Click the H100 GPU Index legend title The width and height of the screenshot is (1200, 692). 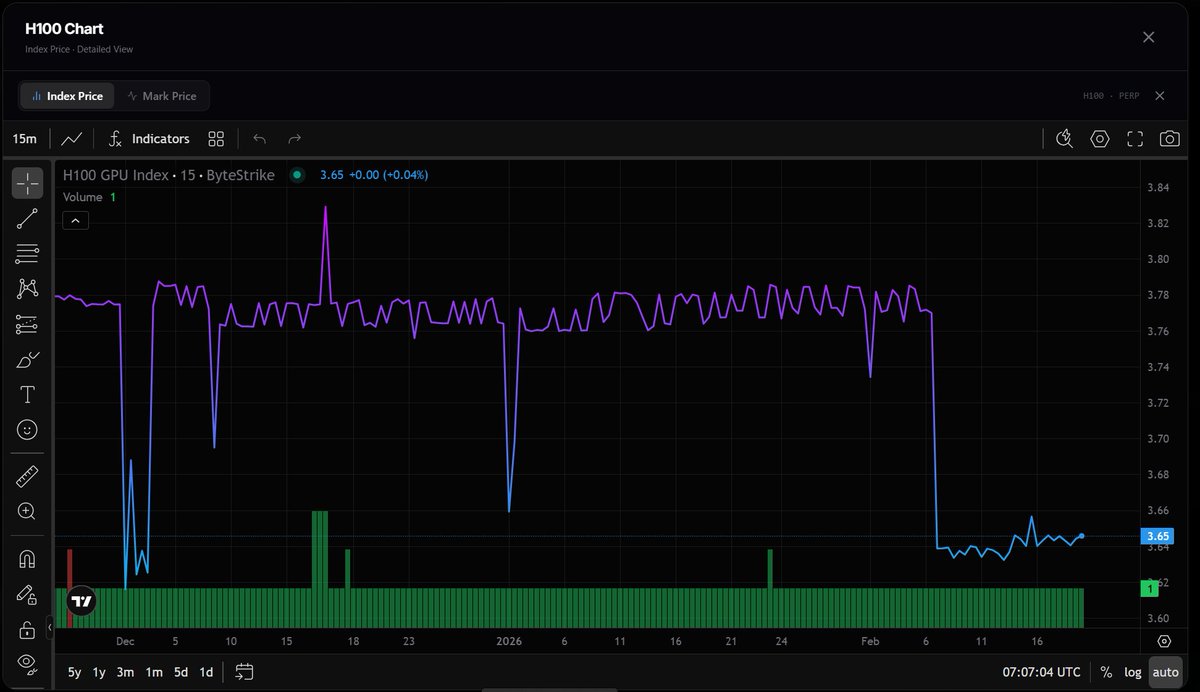pos(116,175)
